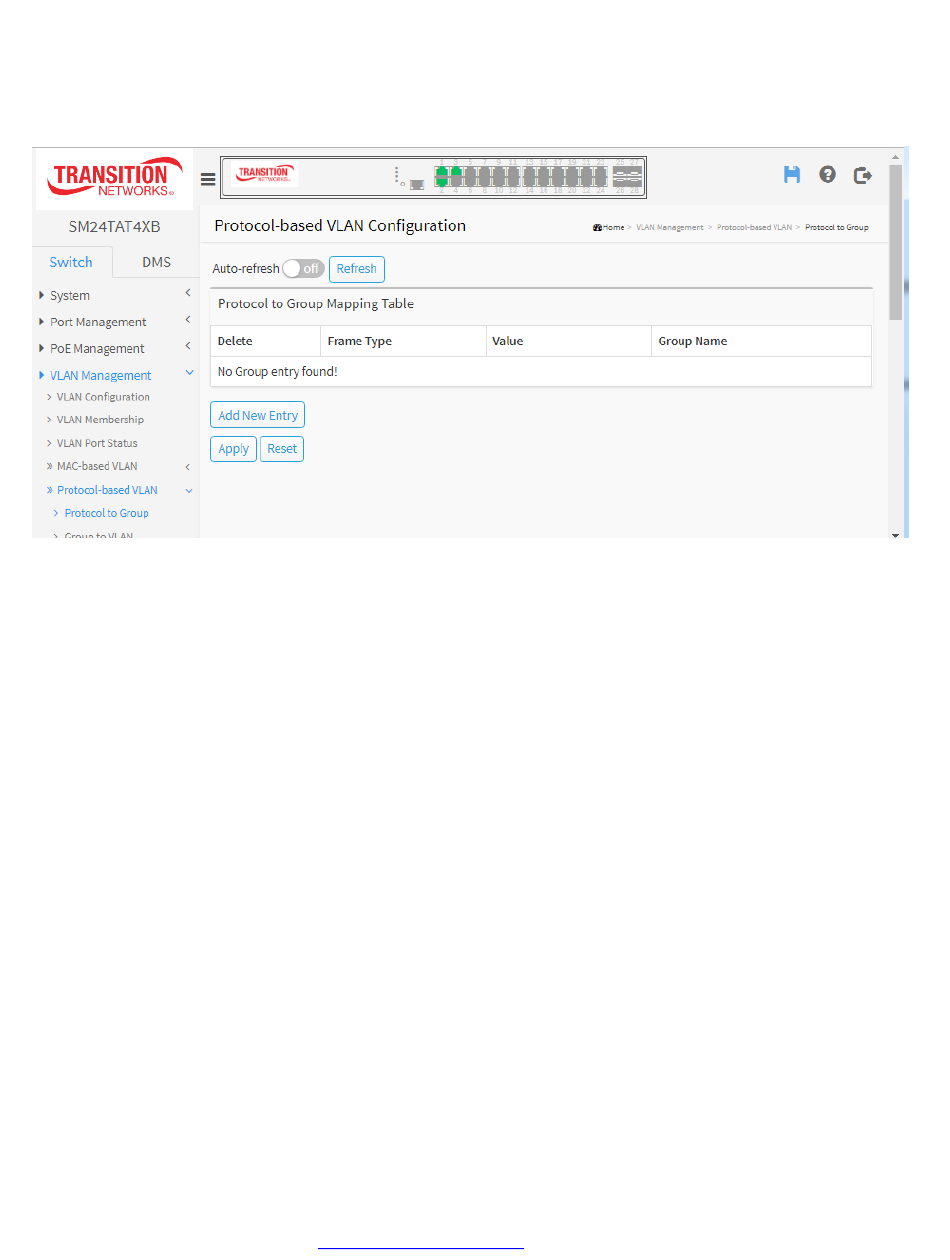Click the Transition Networks logo in sidebar
The width and height of the screenshot is (950, 1260).
(114, 178)
